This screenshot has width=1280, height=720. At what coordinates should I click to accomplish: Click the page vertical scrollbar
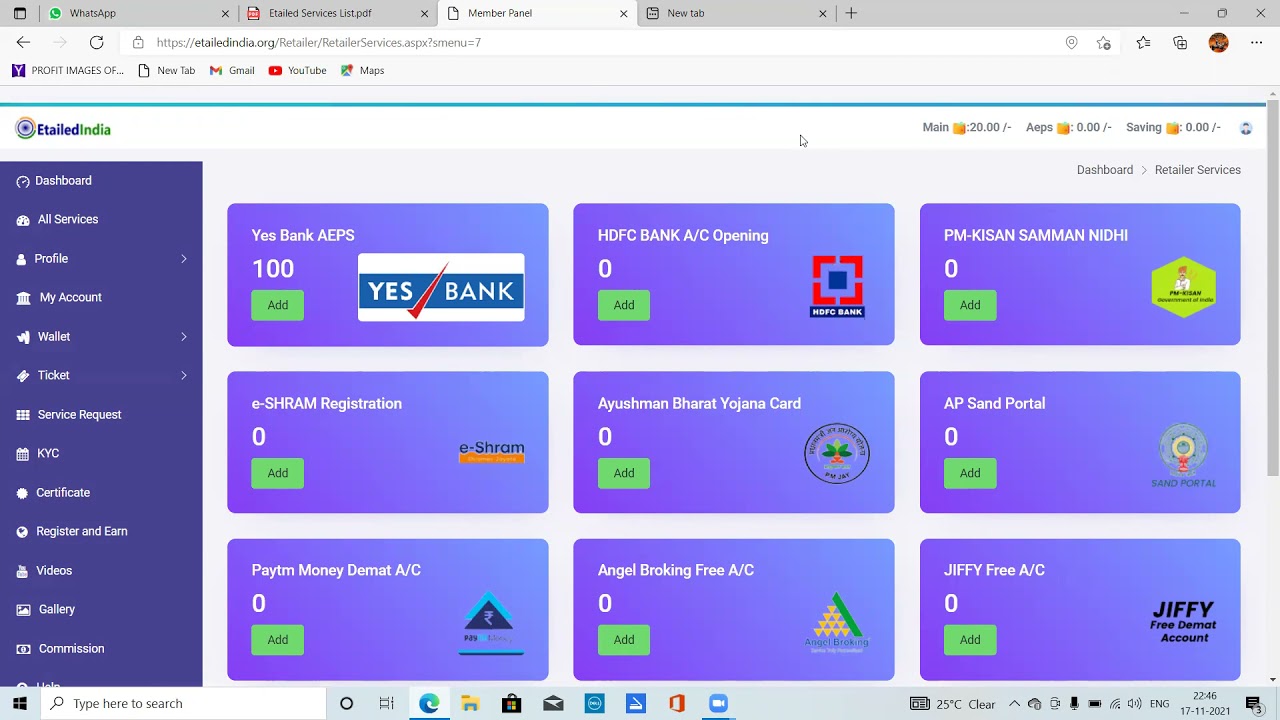(x=1273, y=290)
